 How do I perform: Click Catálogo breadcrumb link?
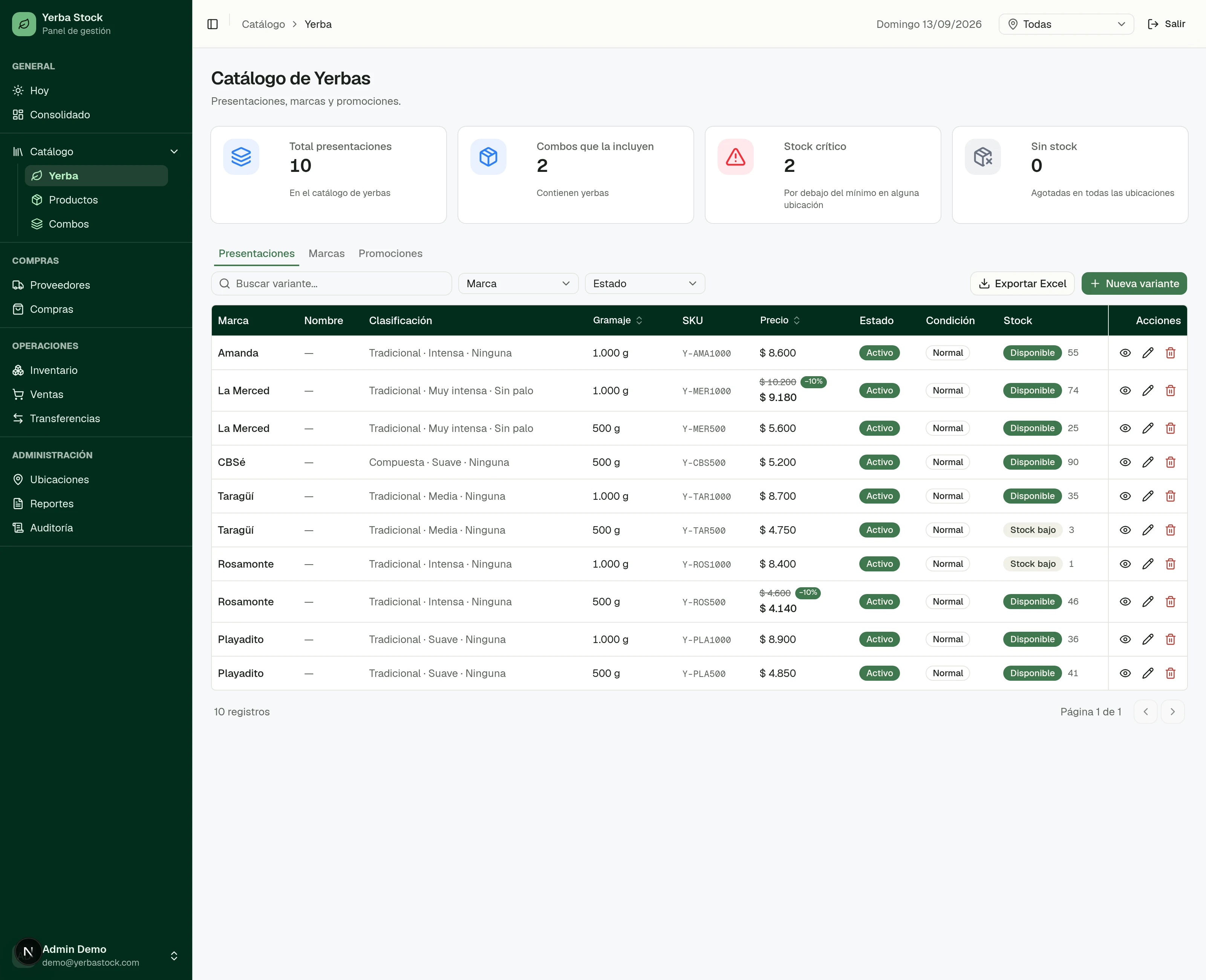(263, 24)
